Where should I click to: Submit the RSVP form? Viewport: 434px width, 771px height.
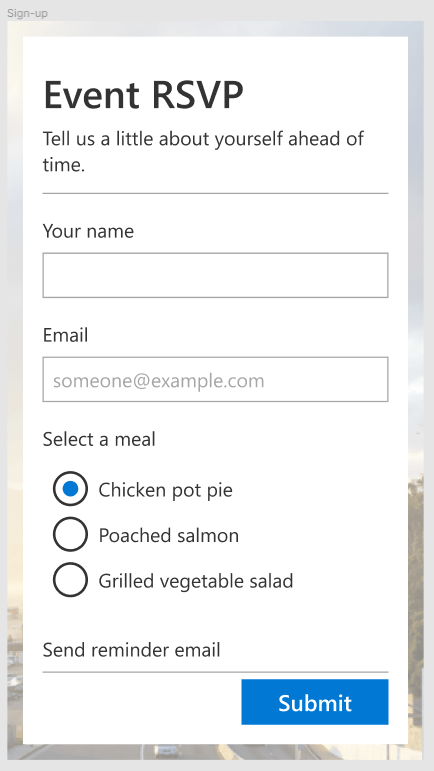point(315,702)
